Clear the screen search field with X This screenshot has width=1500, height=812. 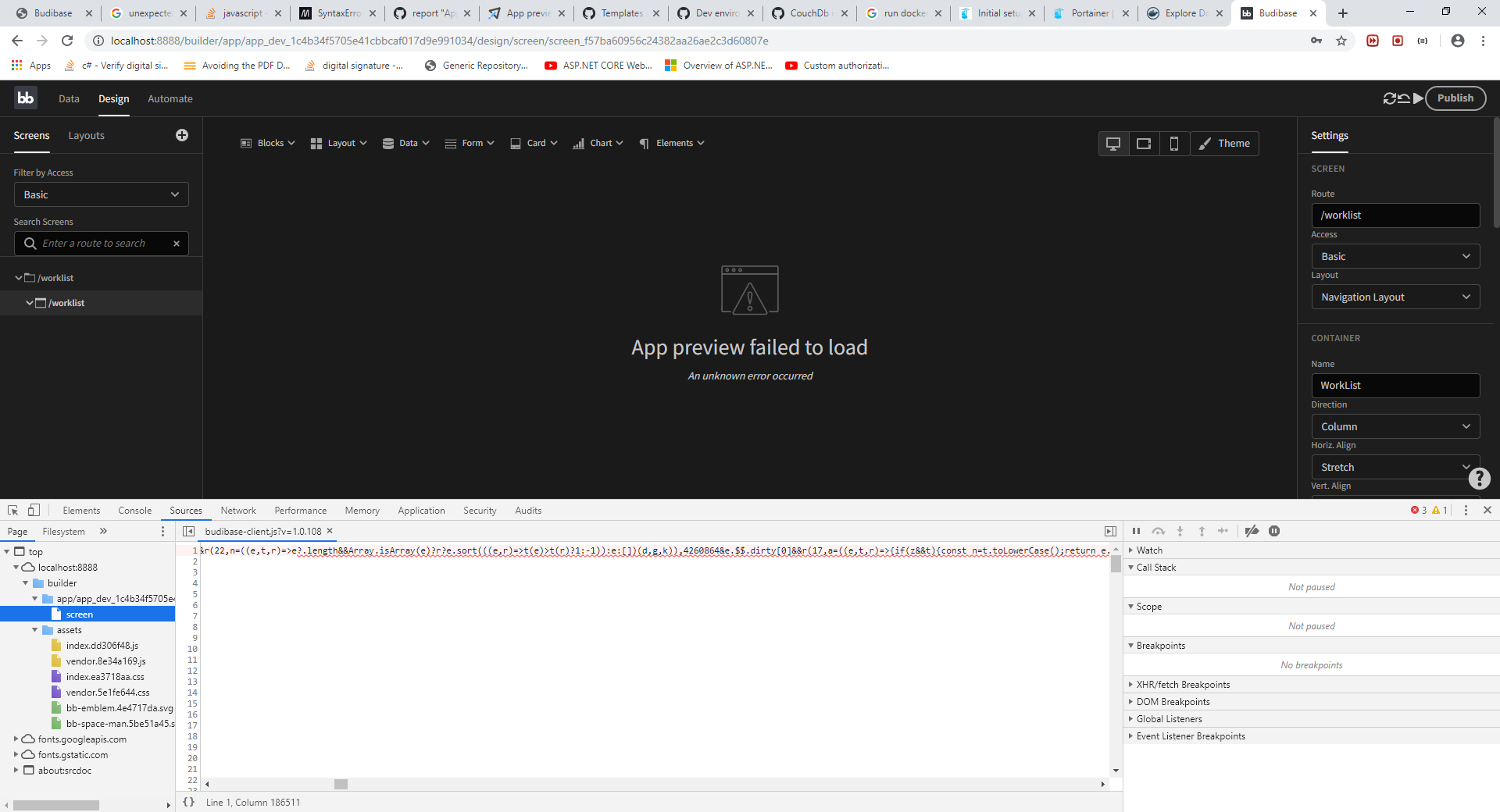(177, 244)
